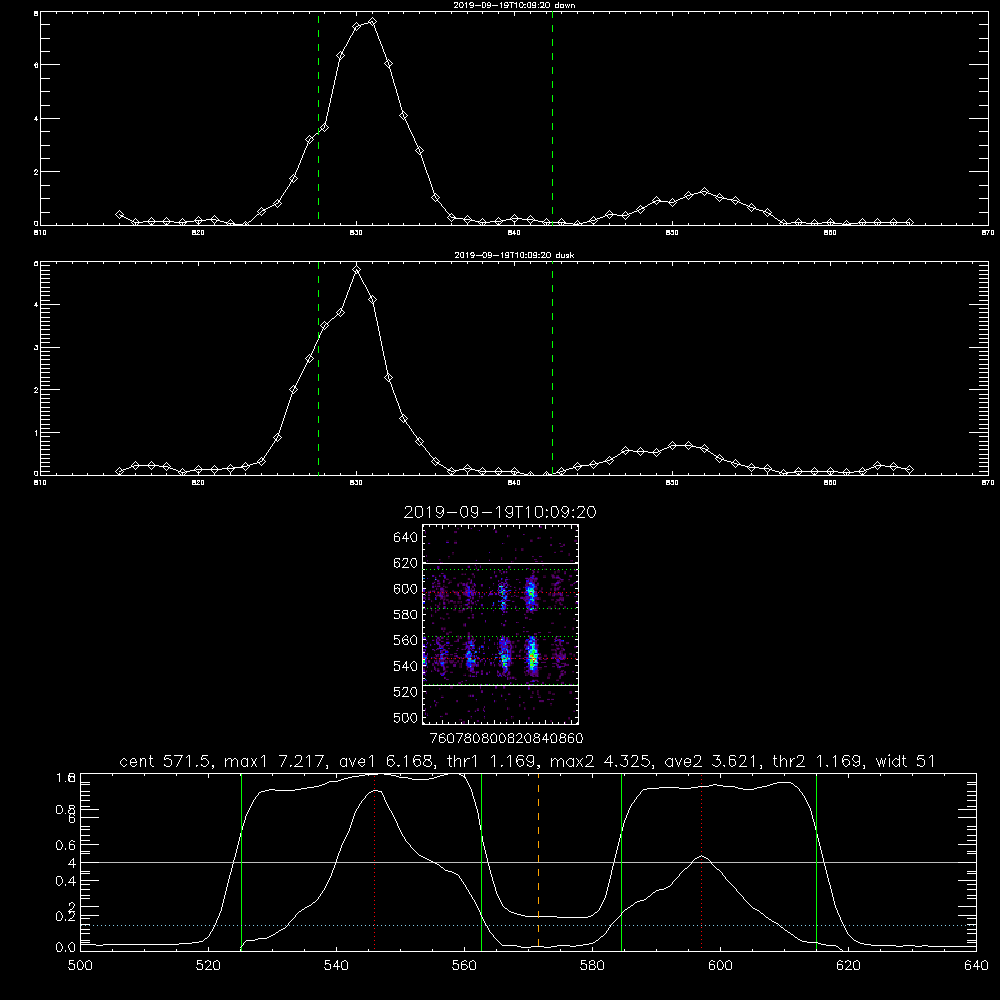Click the '540' x-axis label of the bottom plot

(336, 966)
